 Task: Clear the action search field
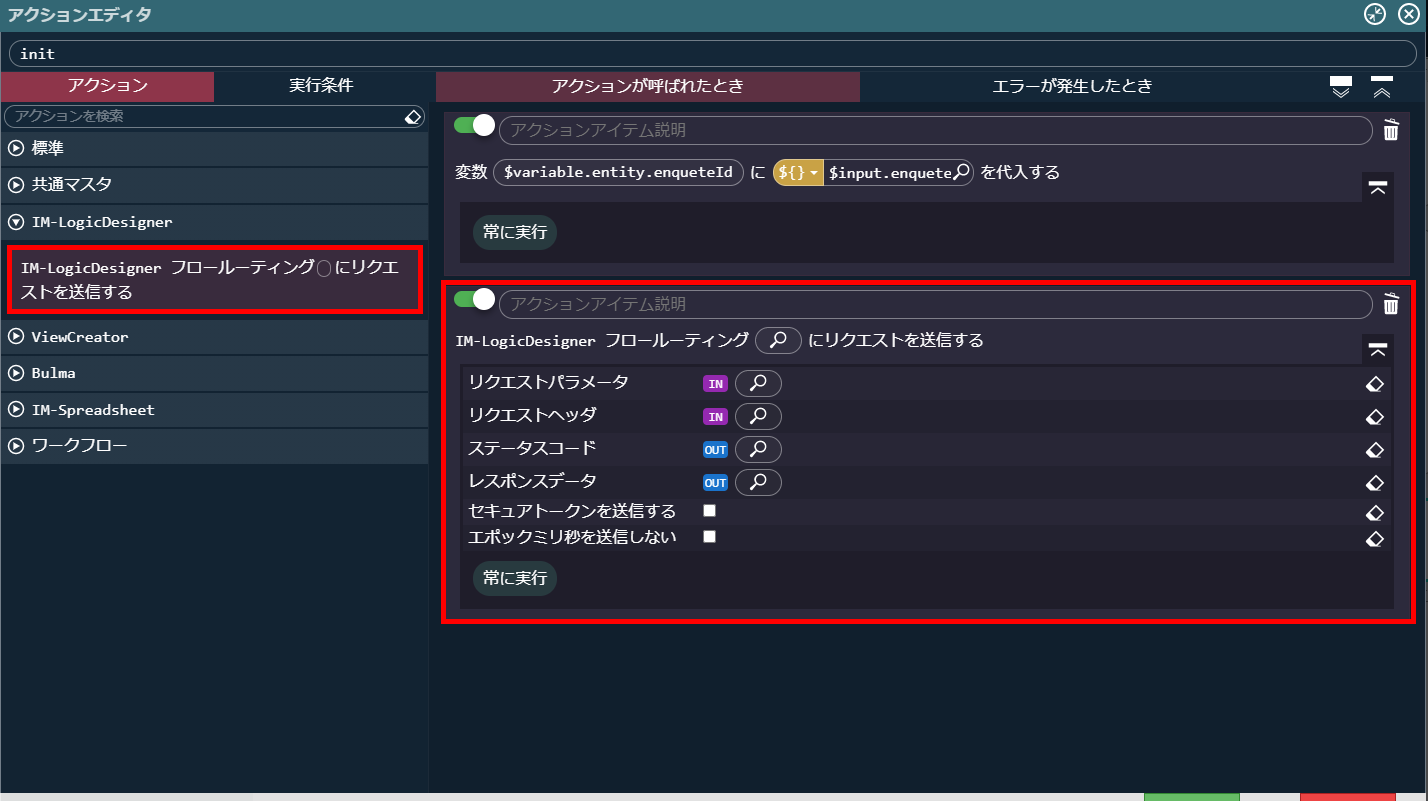tap(413, 117)
